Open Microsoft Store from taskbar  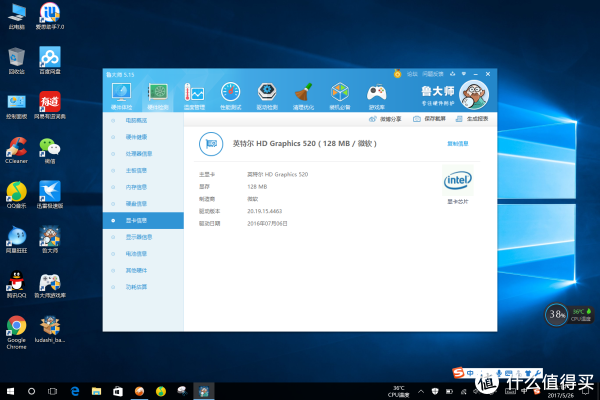[x=118, y=391]
